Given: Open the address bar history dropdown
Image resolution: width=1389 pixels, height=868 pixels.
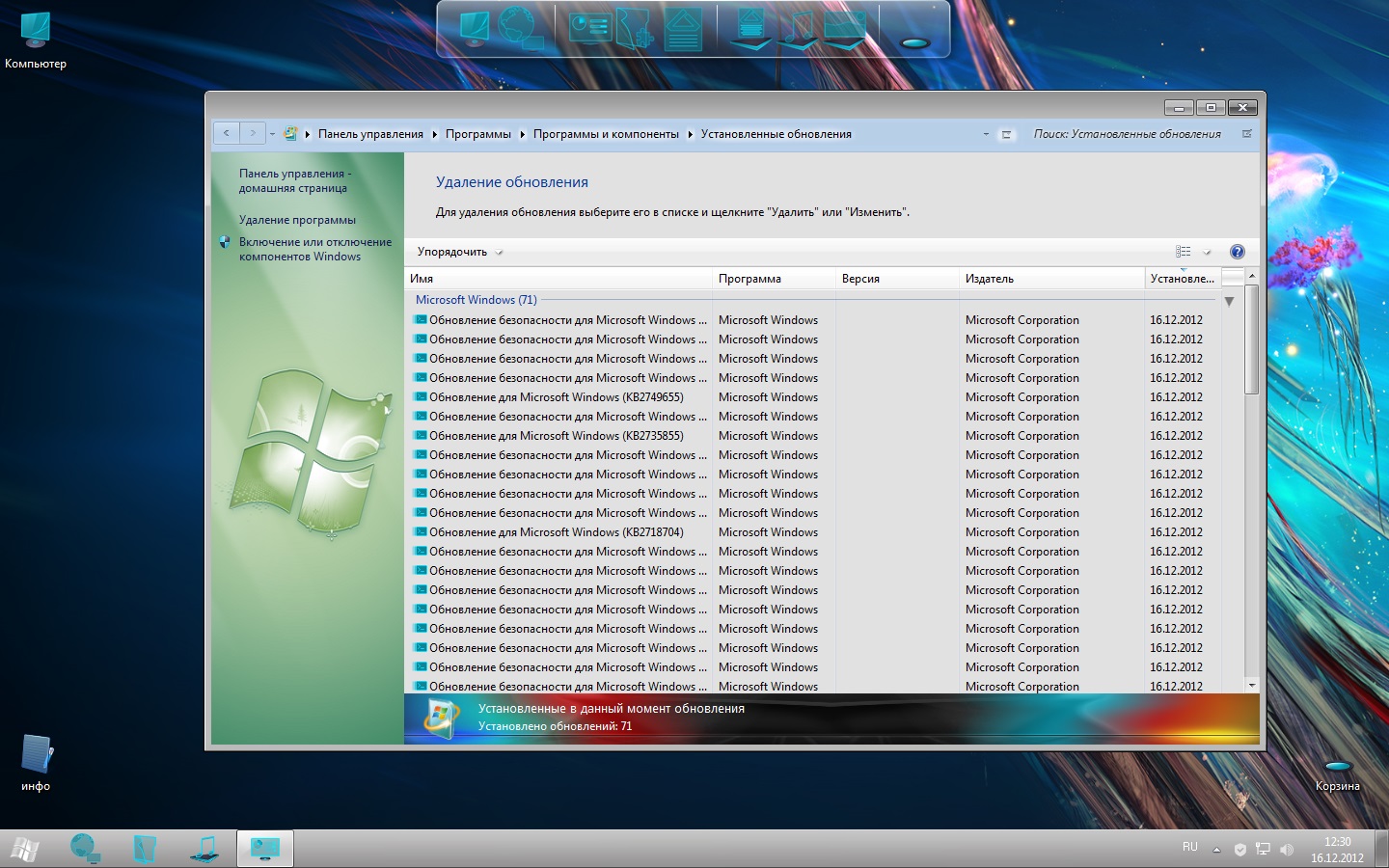Looking at the screenshot, I should (x=986, y=134).
